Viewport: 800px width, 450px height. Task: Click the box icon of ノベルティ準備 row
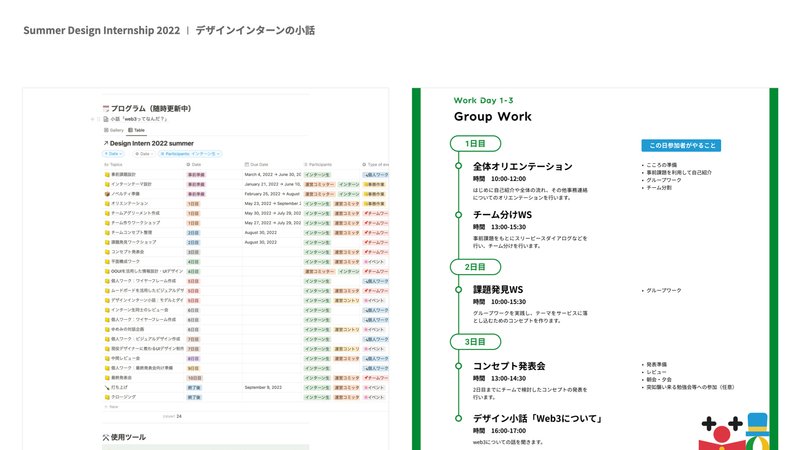(x=107, y=194)
